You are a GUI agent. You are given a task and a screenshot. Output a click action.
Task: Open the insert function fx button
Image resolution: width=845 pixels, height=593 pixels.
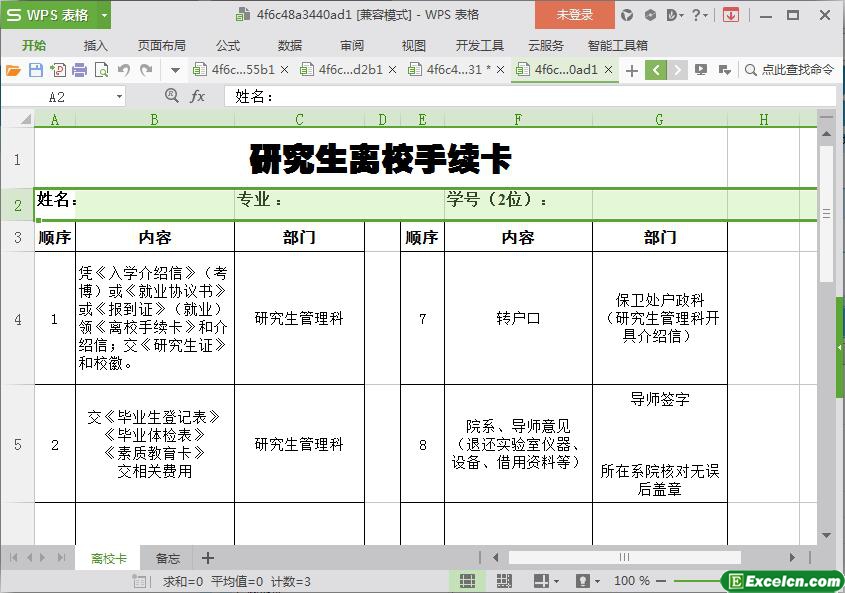coord(197,96)
